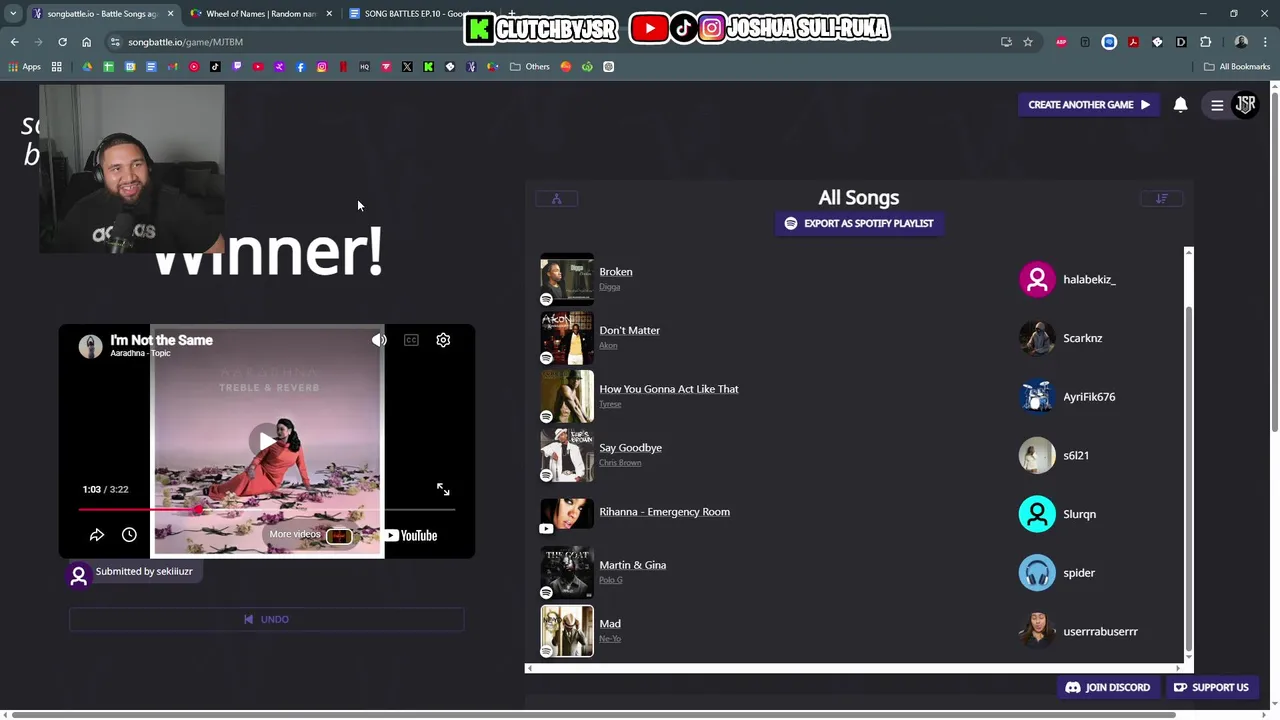Click the Say Goodbye album thumbnail
Viewport: 1280px width, 720px height.
(567, 455)
